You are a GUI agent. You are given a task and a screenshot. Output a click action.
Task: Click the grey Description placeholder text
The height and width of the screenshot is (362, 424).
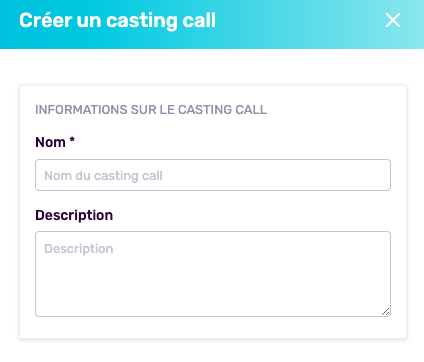79,249
